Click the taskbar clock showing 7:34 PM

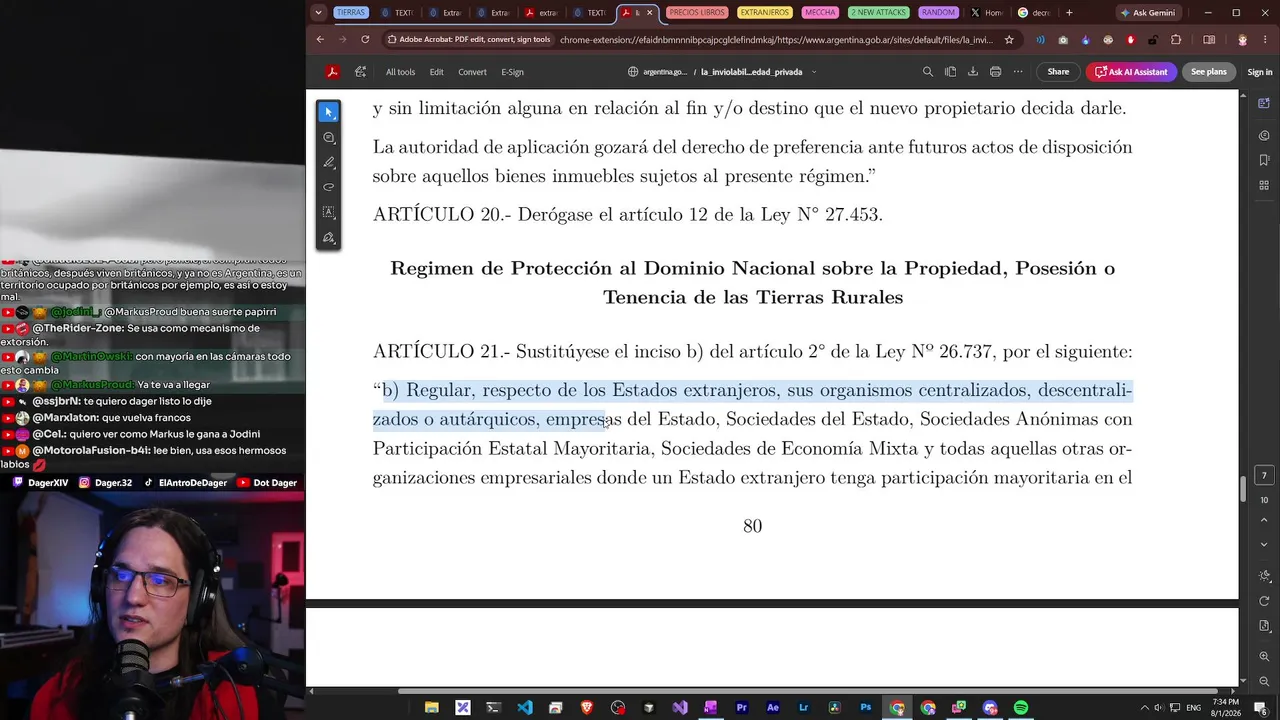pos(1225,707)
